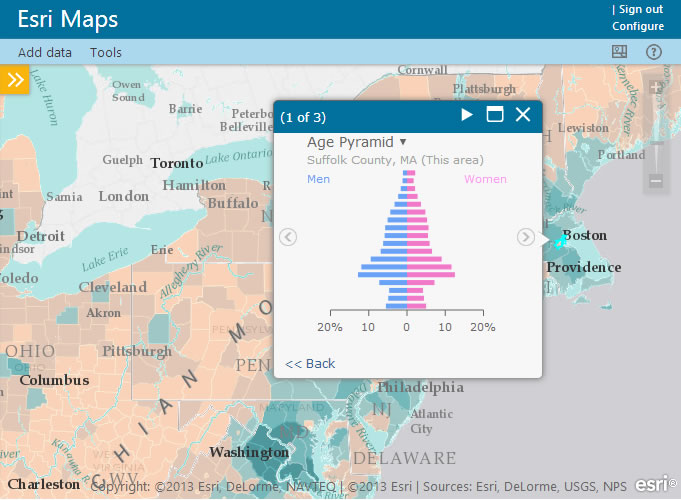Image resolution: width=681 pixels, height=500 pixels.
Task: Open the basemap gallery icon
Action: 619,52
